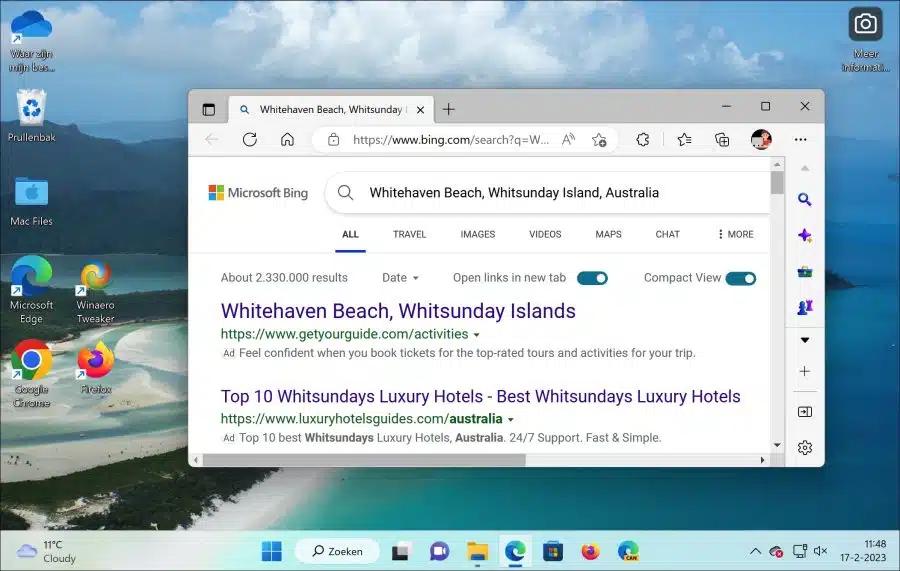Switch to the TRAVEL tab
Viewport: 900px width, 571px height.
[409, 234]
